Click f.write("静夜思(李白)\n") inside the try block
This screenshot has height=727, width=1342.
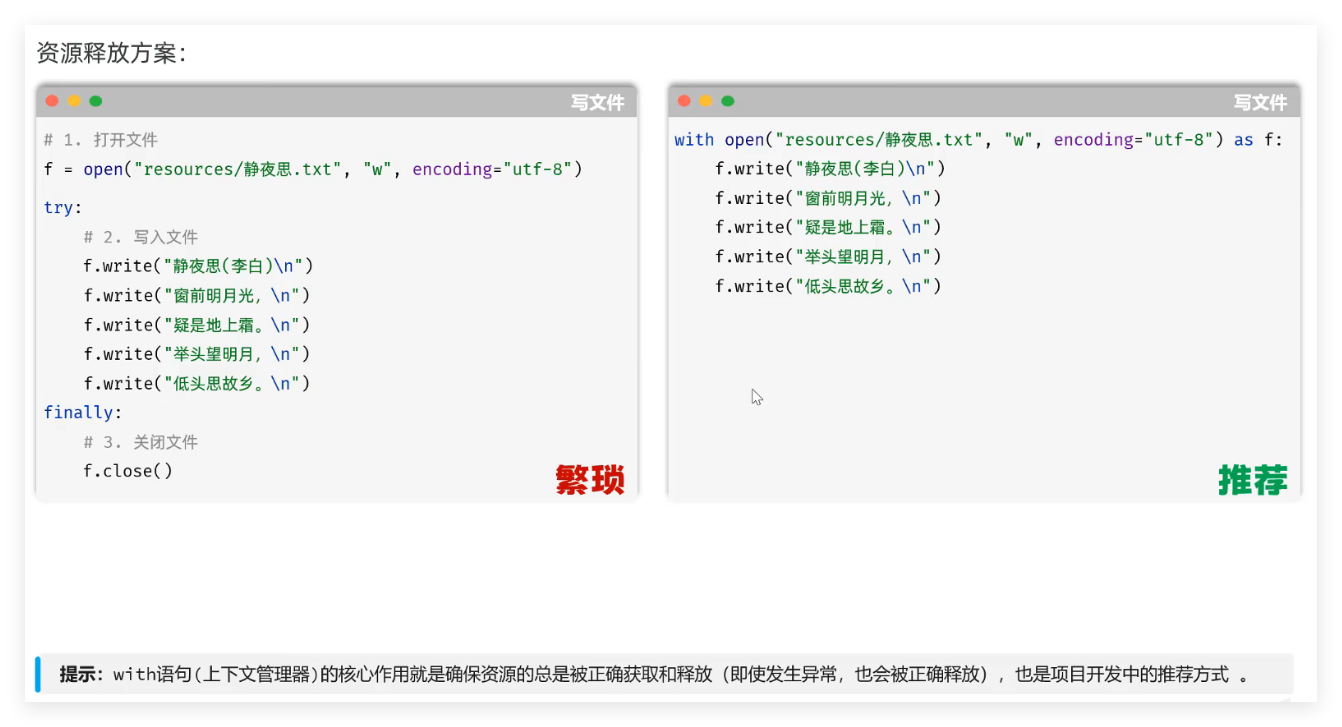199,266
